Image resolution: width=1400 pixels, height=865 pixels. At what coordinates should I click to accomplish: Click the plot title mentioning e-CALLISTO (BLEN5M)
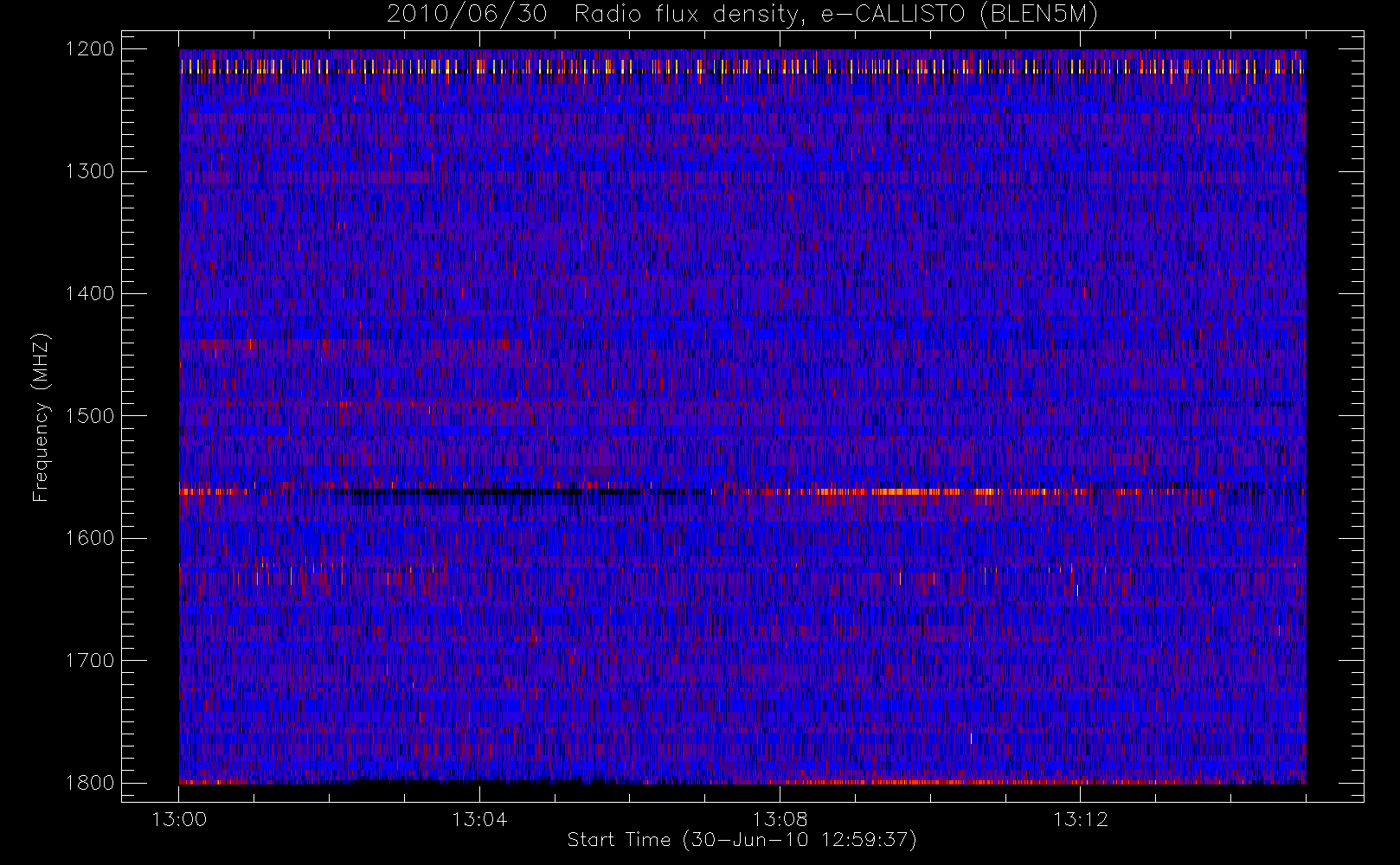[742, 15]
